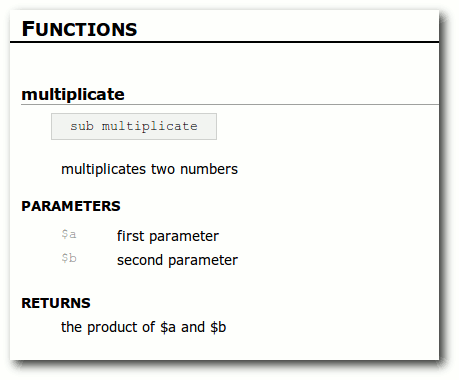Screen dimensions: 459x380
Task: Click the gray rule under the multiplicate heading
Action: (x=230, y=104)
